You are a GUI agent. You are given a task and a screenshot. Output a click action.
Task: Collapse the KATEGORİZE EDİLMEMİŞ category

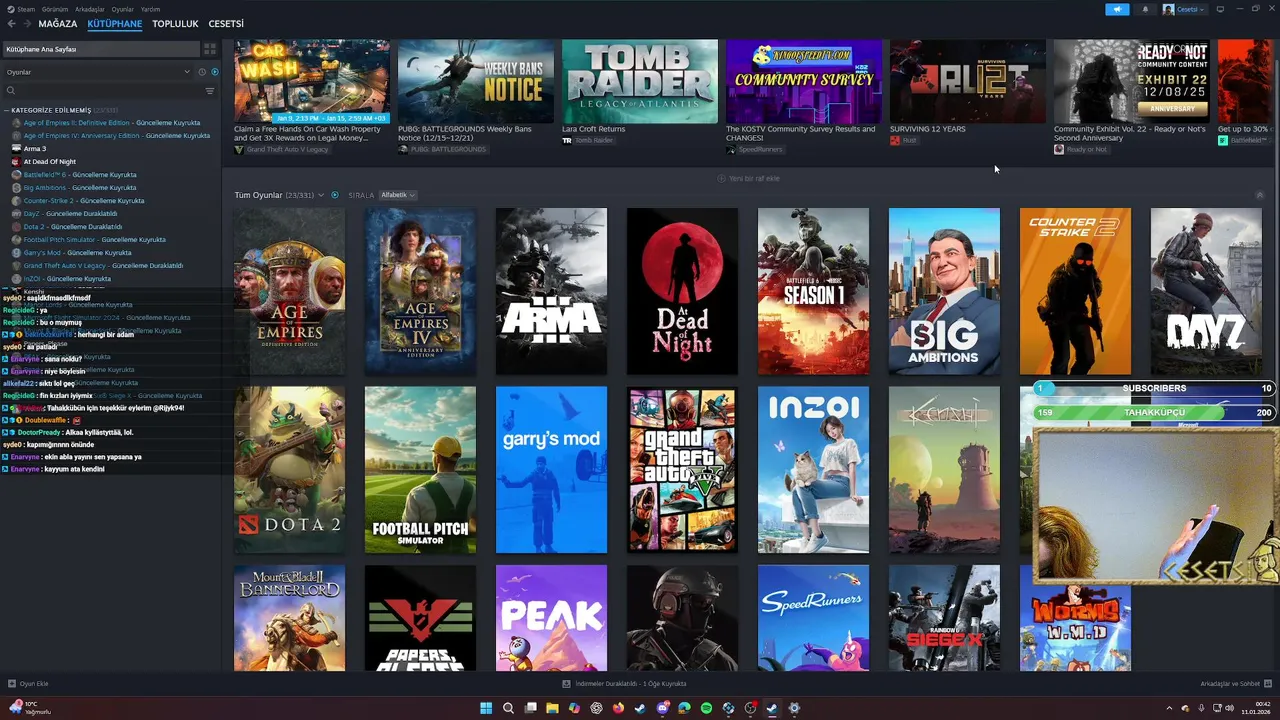click(x=7, y=110)
